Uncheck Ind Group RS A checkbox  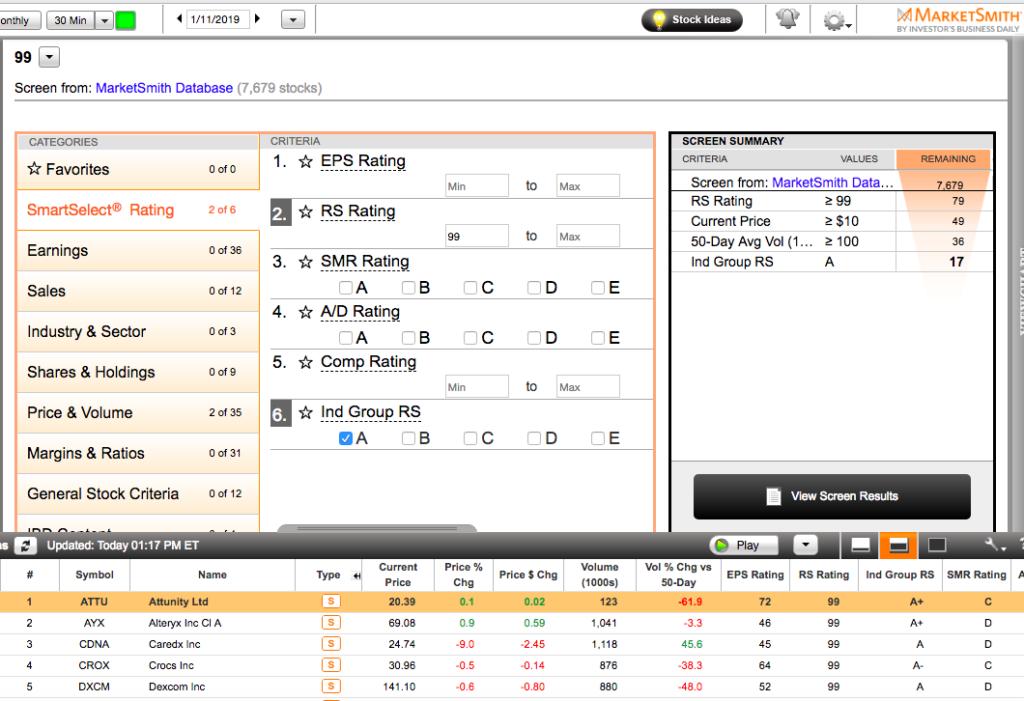click(345, 438)
